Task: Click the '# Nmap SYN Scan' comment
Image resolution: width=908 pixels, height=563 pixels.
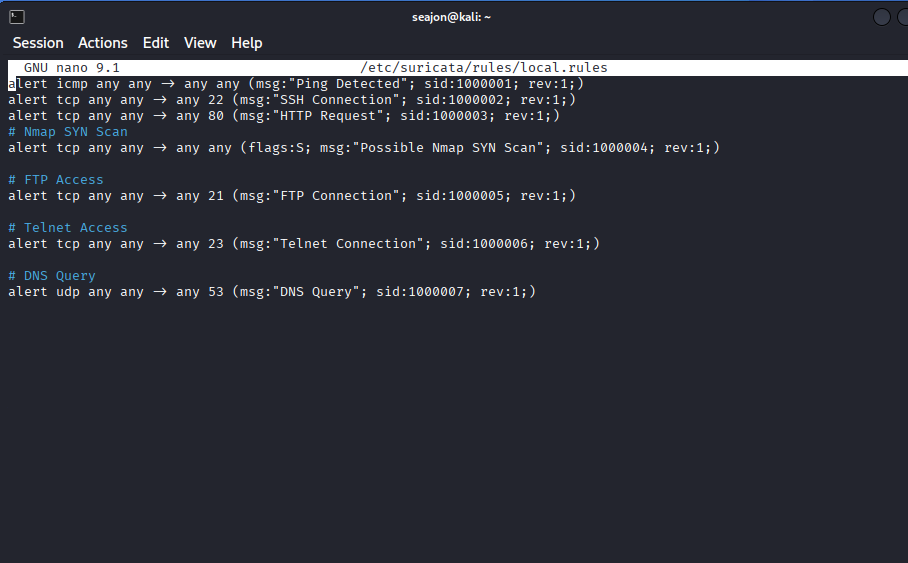Action: coord(68,132)
